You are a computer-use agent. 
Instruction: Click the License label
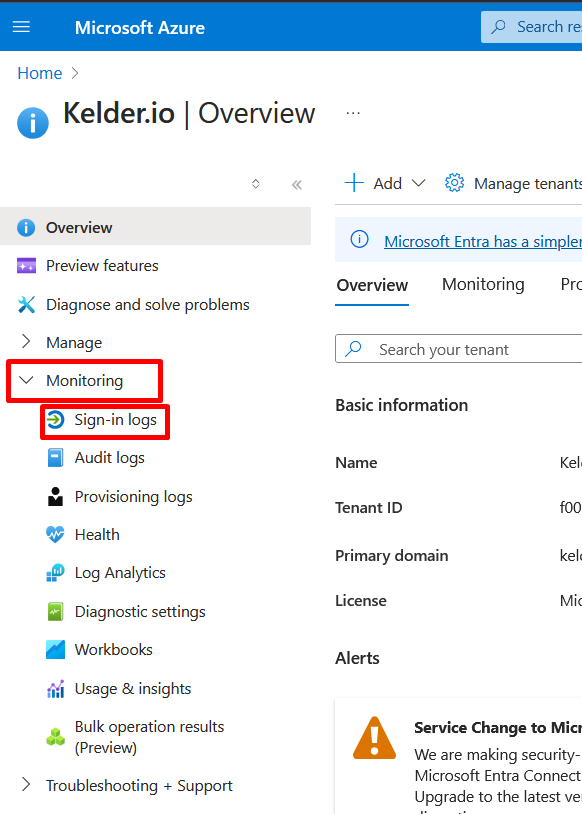[x=361, y=601]
